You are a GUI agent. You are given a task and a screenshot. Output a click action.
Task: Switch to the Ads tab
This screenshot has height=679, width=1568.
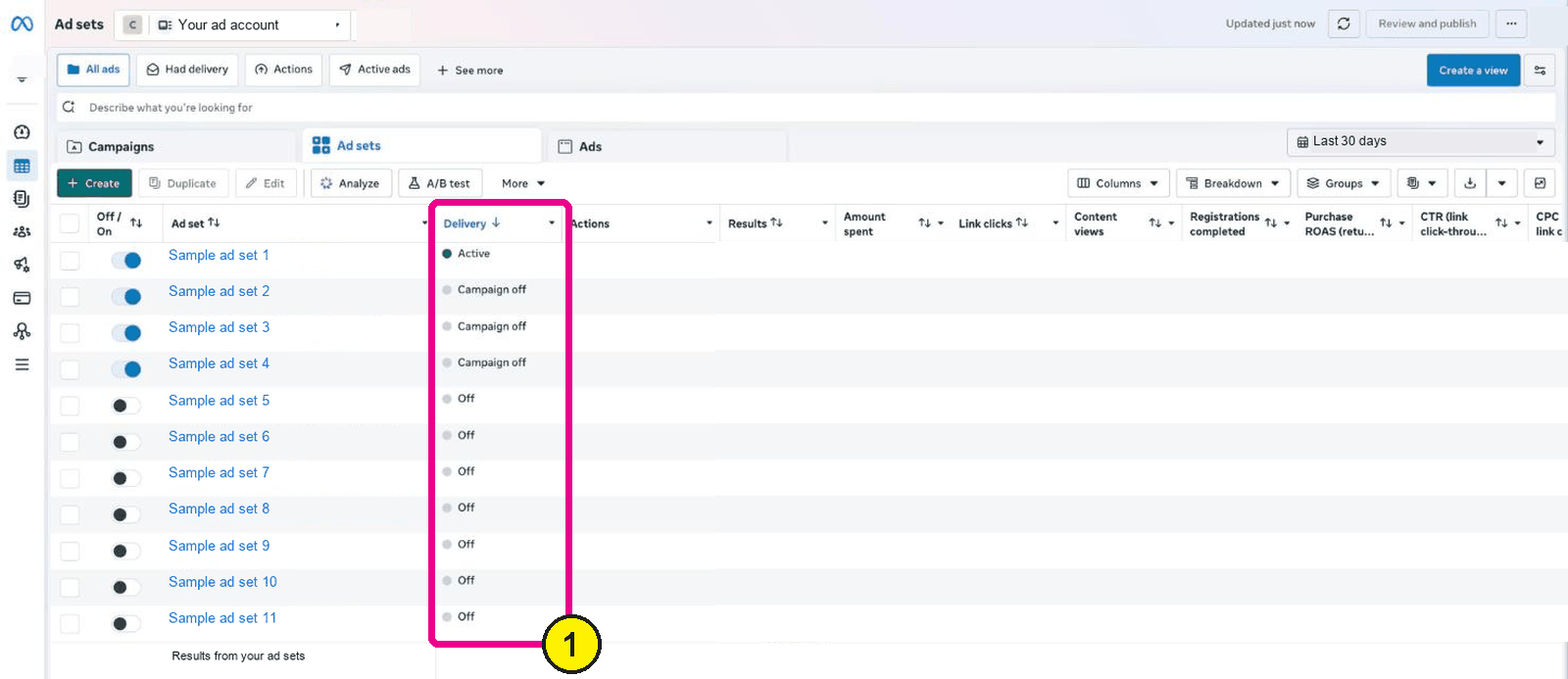click(666, 147)
